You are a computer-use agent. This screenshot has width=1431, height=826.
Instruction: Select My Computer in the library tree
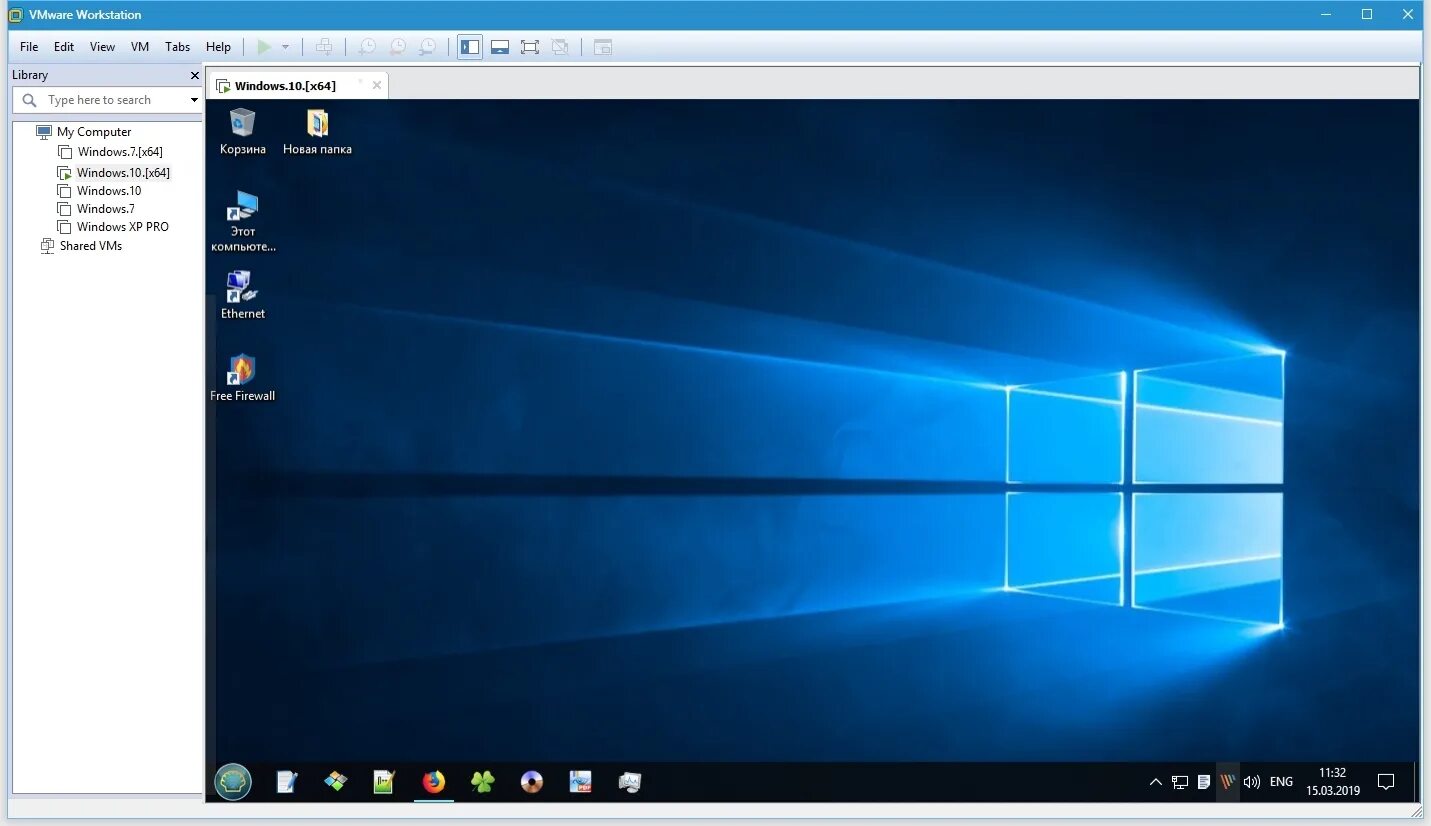tap(94, 132)
